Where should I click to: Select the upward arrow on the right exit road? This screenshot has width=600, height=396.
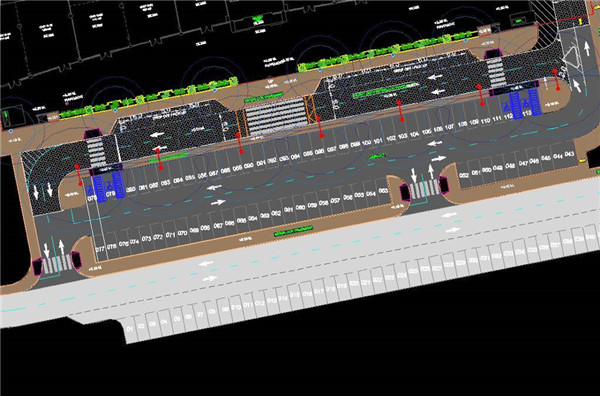pyautogui.click(x=587, y=49)
